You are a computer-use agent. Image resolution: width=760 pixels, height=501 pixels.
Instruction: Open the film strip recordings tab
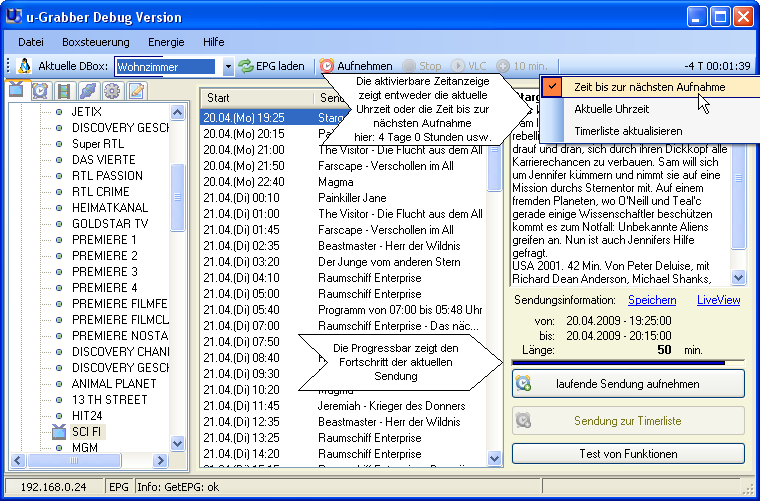[64, 91]
